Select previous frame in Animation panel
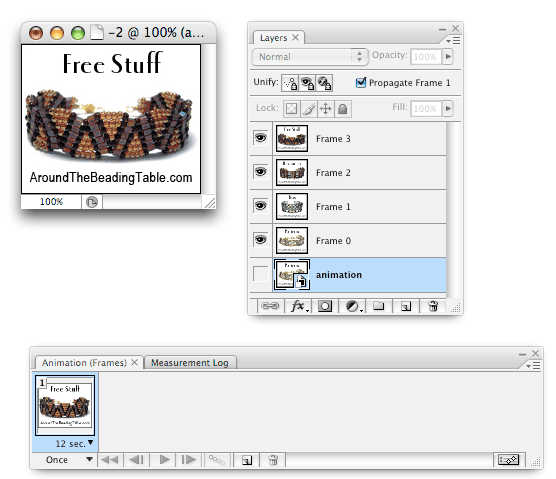Viewport: 556px width, 479px height. coord(136,460)
